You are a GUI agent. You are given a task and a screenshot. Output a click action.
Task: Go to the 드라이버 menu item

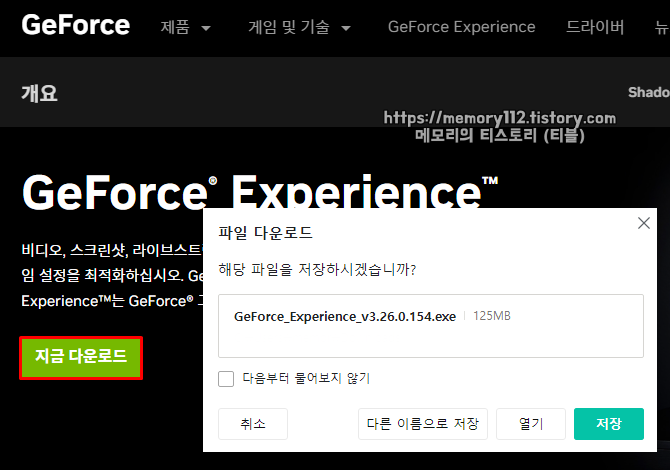point(595,27)
